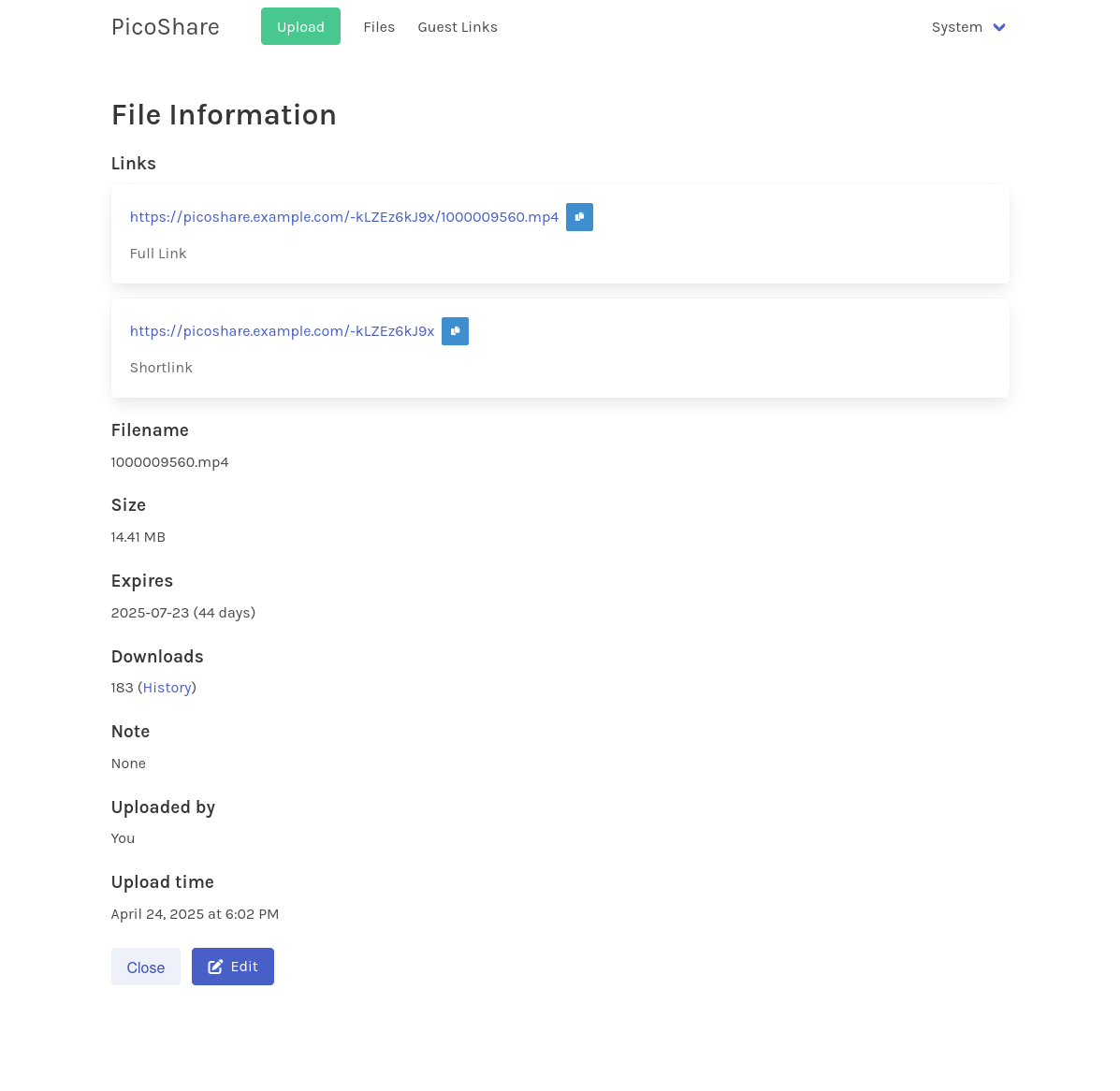Screen dimensions: 1120x1091
Task: Click the PicoShare logo text
Action: [165, 26]
